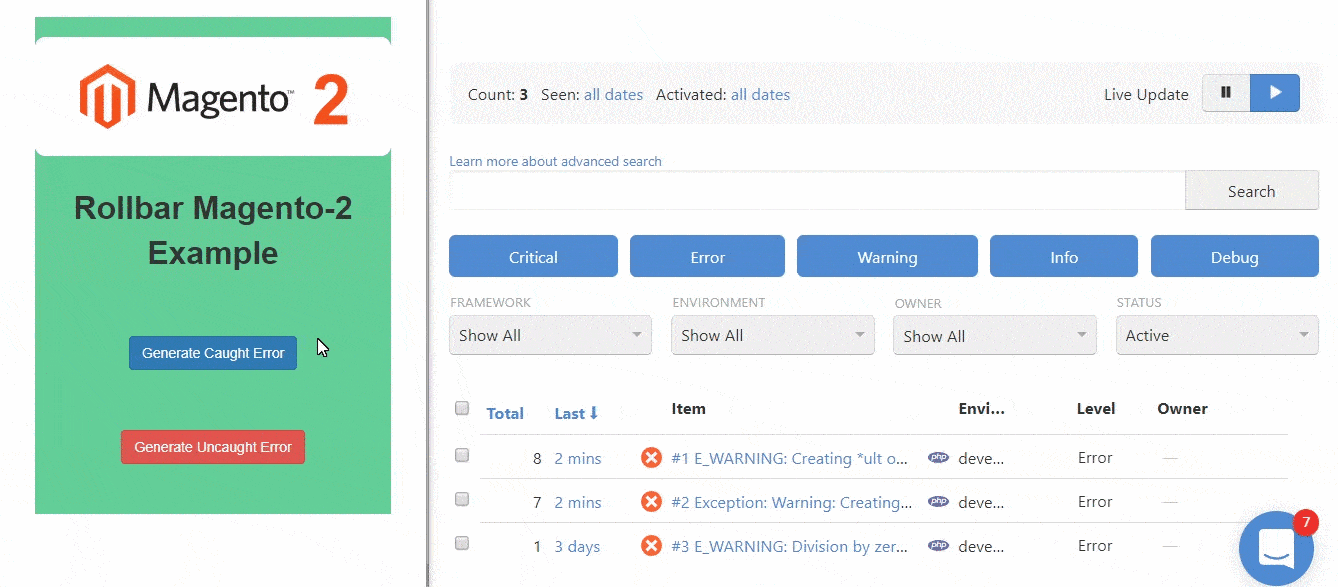Click total count 8 in item #1 row
This screenshot has height=587, width=1338.
click(537, 458)
